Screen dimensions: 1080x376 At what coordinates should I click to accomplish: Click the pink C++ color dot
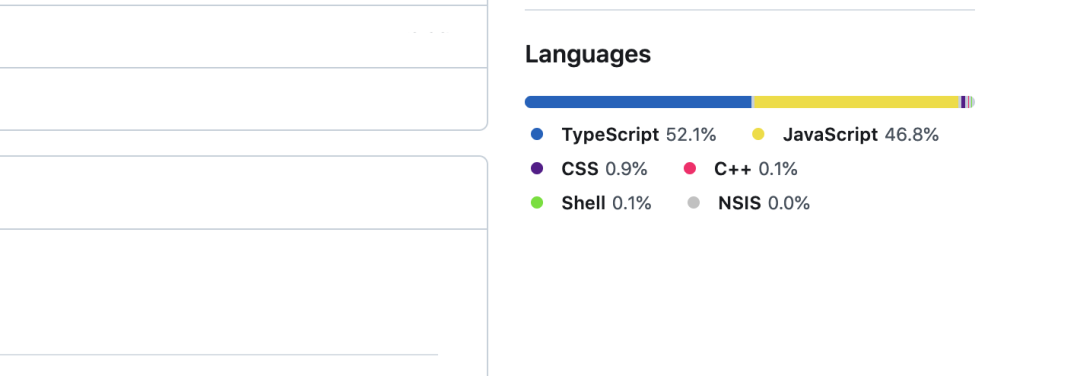point(690,169)
